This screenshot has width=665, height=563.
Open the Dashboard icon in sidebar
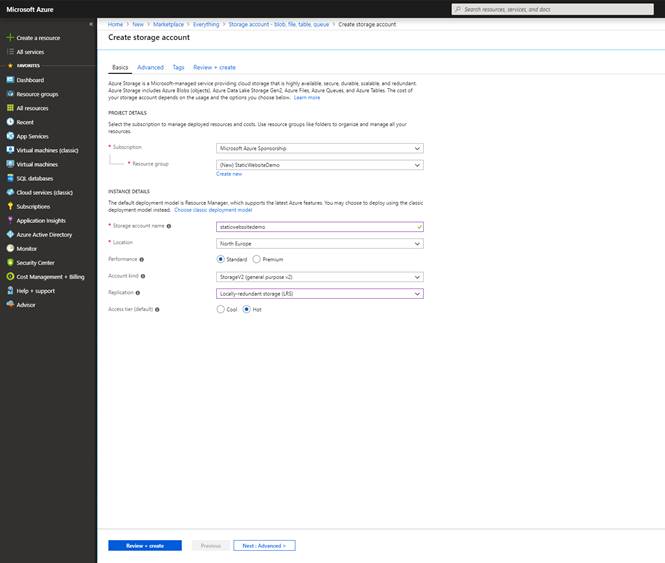pos(10,80)
